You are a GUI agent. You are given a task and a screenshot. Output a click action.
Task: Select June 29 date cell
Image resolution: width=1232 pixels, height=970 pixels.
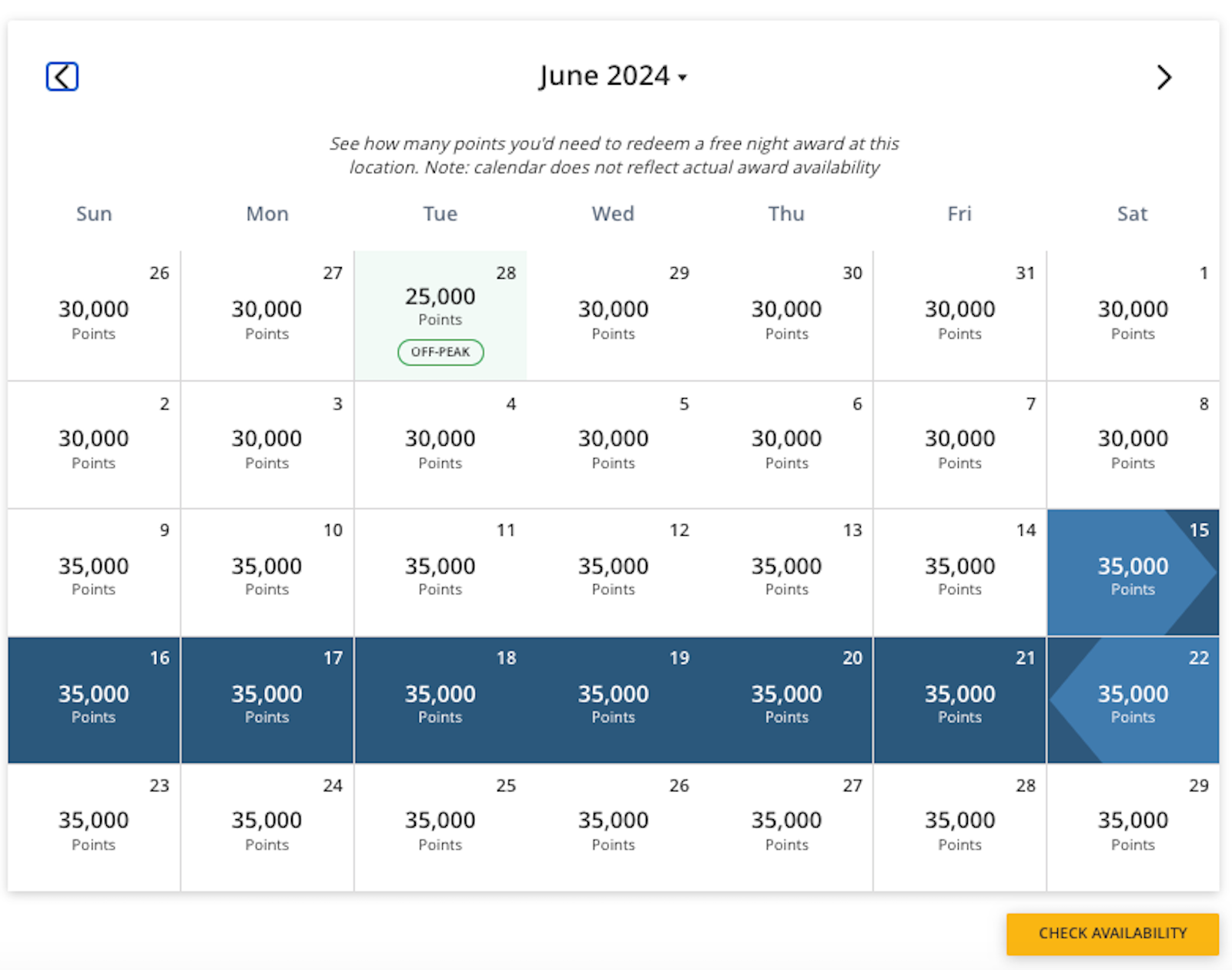pos(1133,828)
